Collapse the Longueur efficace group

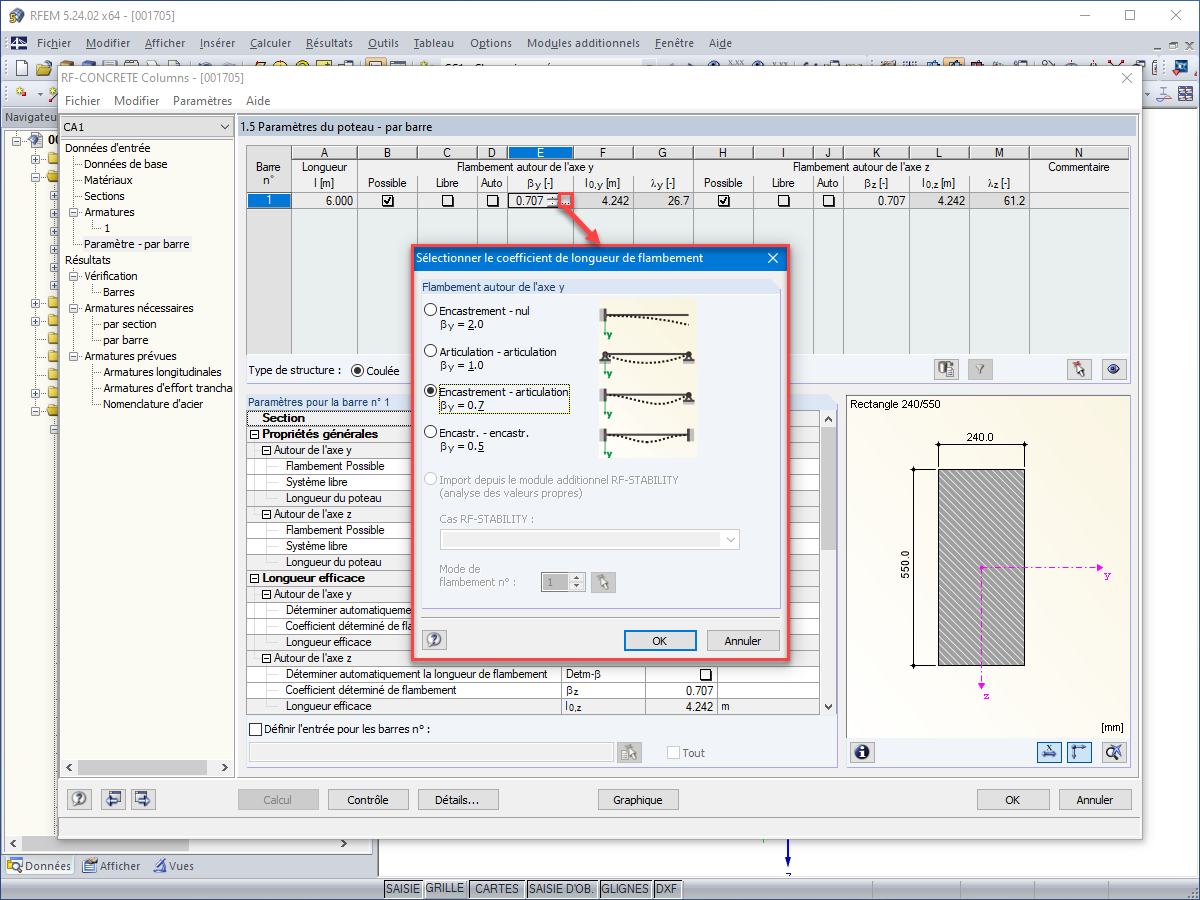[x=254, y=578]
